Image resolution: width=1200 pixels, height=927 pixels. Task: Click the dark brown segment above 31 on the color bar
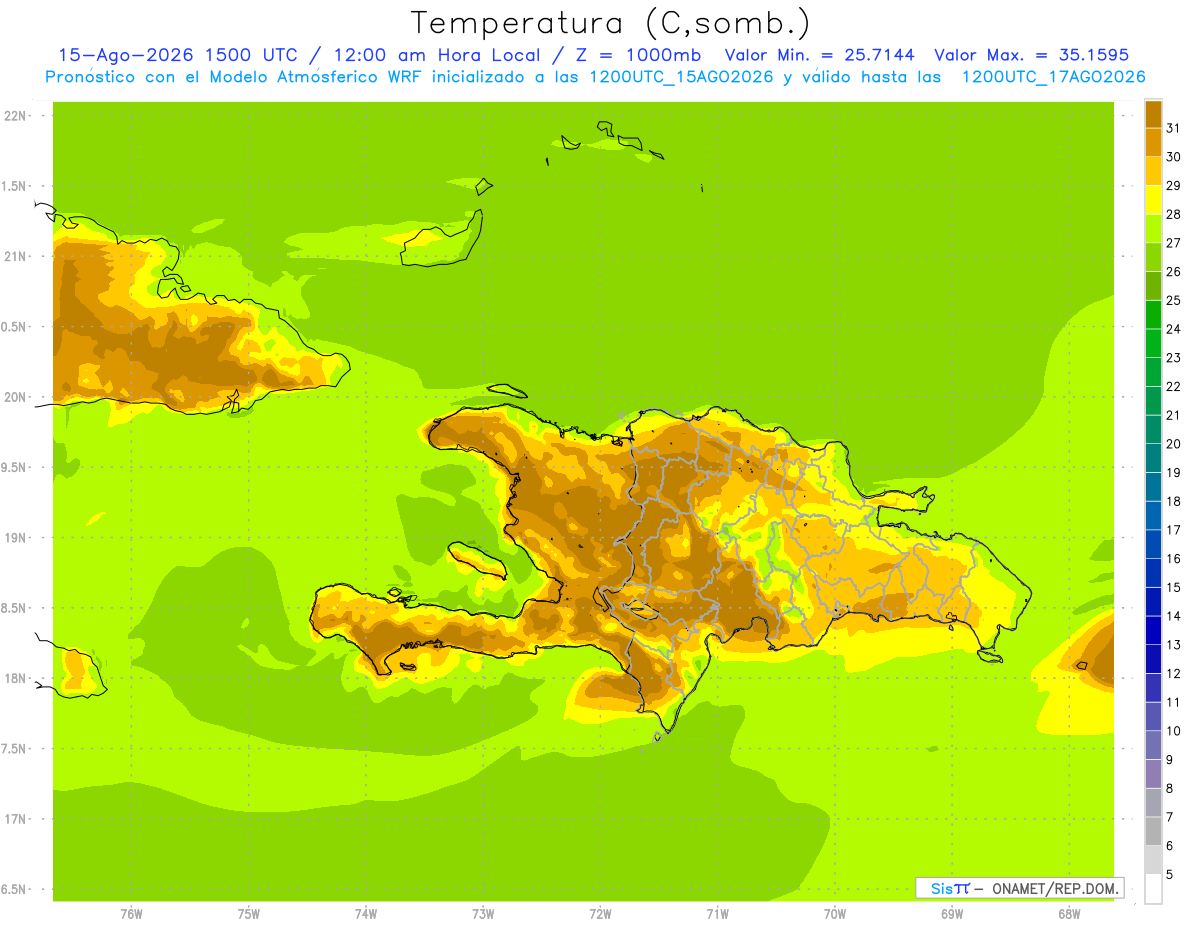click(x=1153, y=114)
